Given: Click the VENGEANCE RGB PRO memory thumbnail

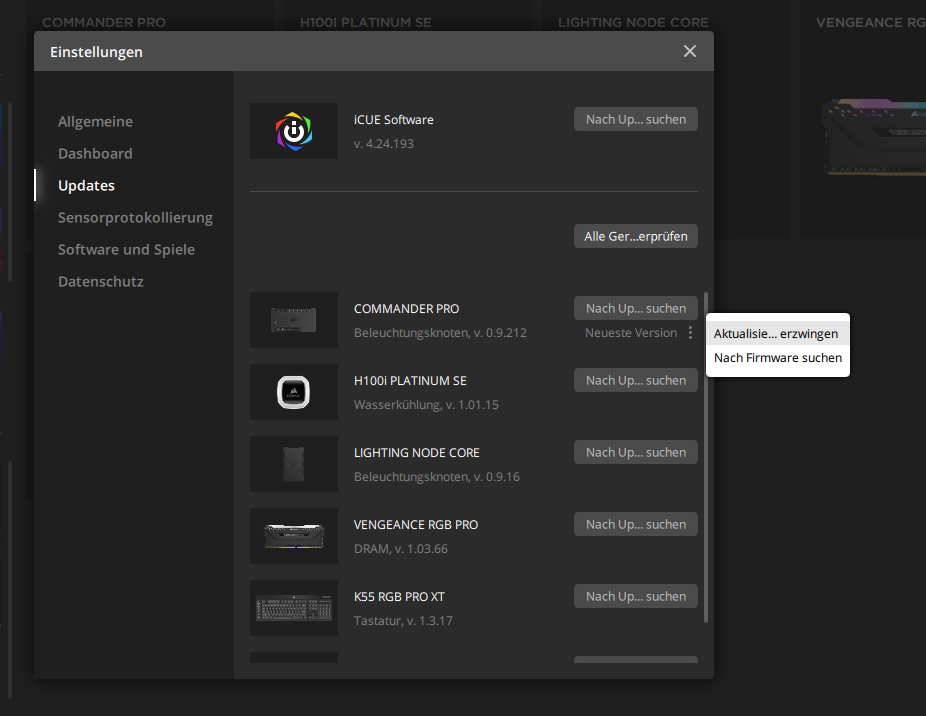Looking at the screenshot, I should click(294, 536).
